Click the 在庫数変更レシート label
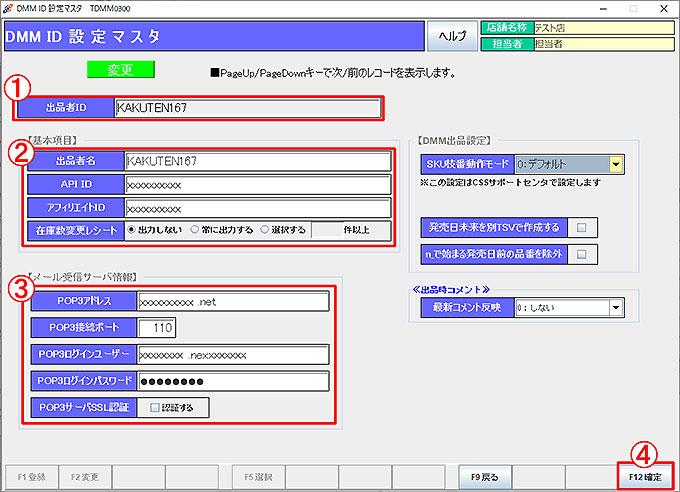This screenshot has width=680, height=492. 76,230
